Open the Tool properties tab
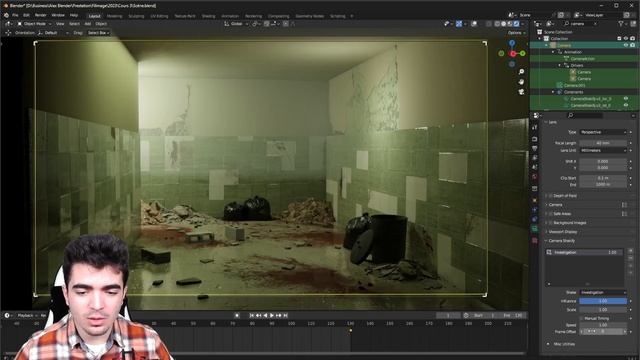This screenshot has width=640, height=360. [x=535, y=128]
